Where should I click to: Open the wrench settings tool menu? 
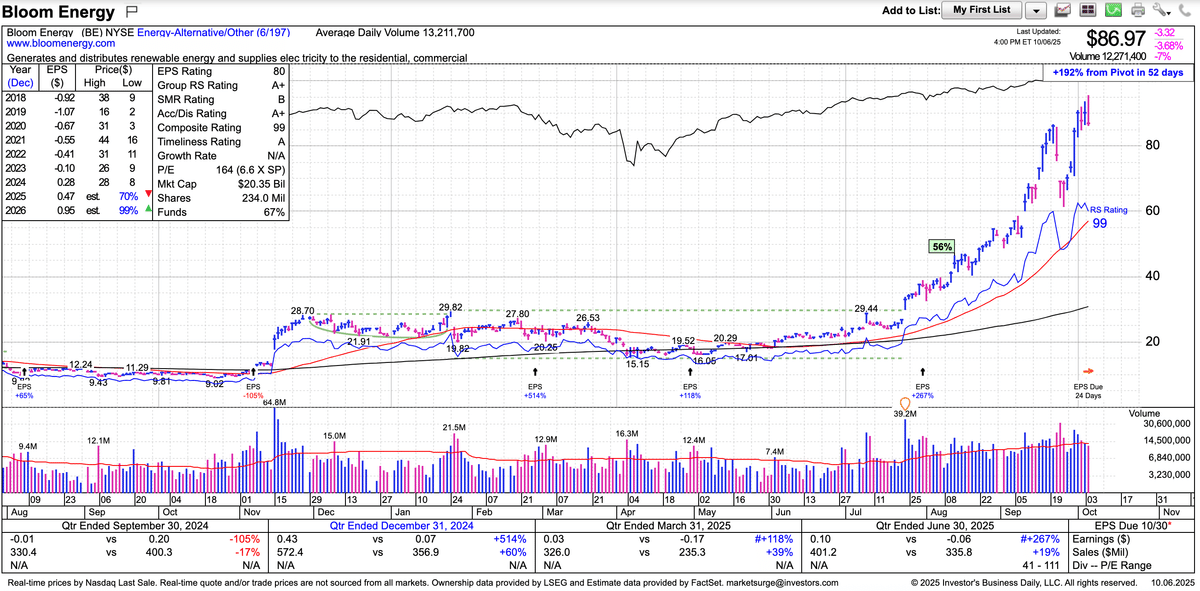[x=1162, y=11]
